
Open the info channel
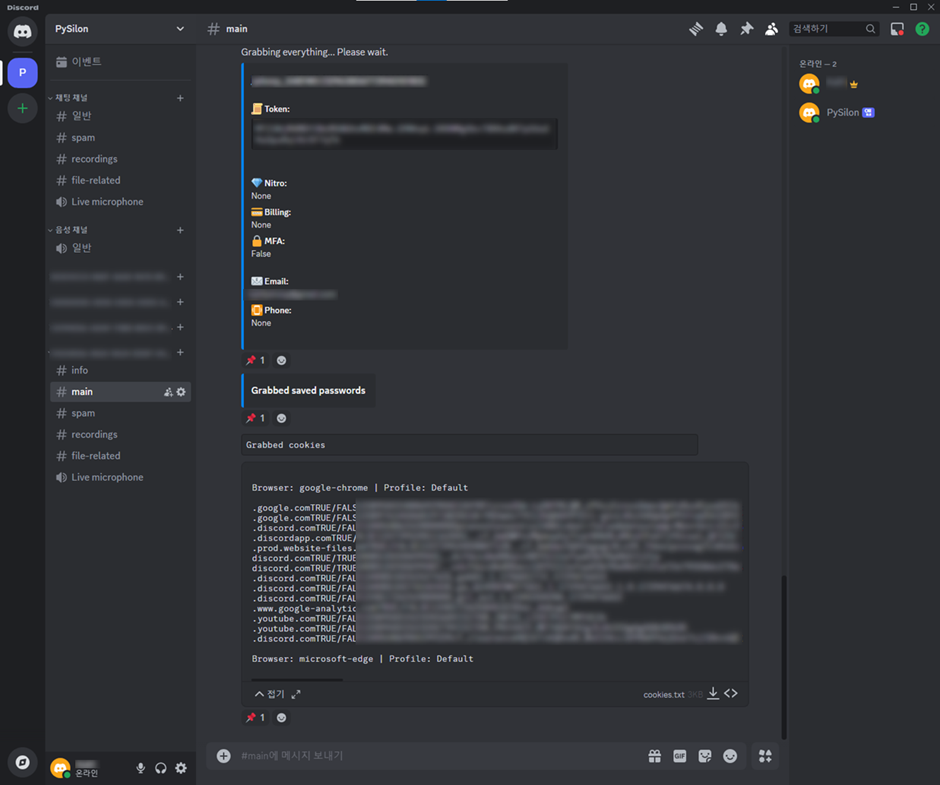click(120, 370)
